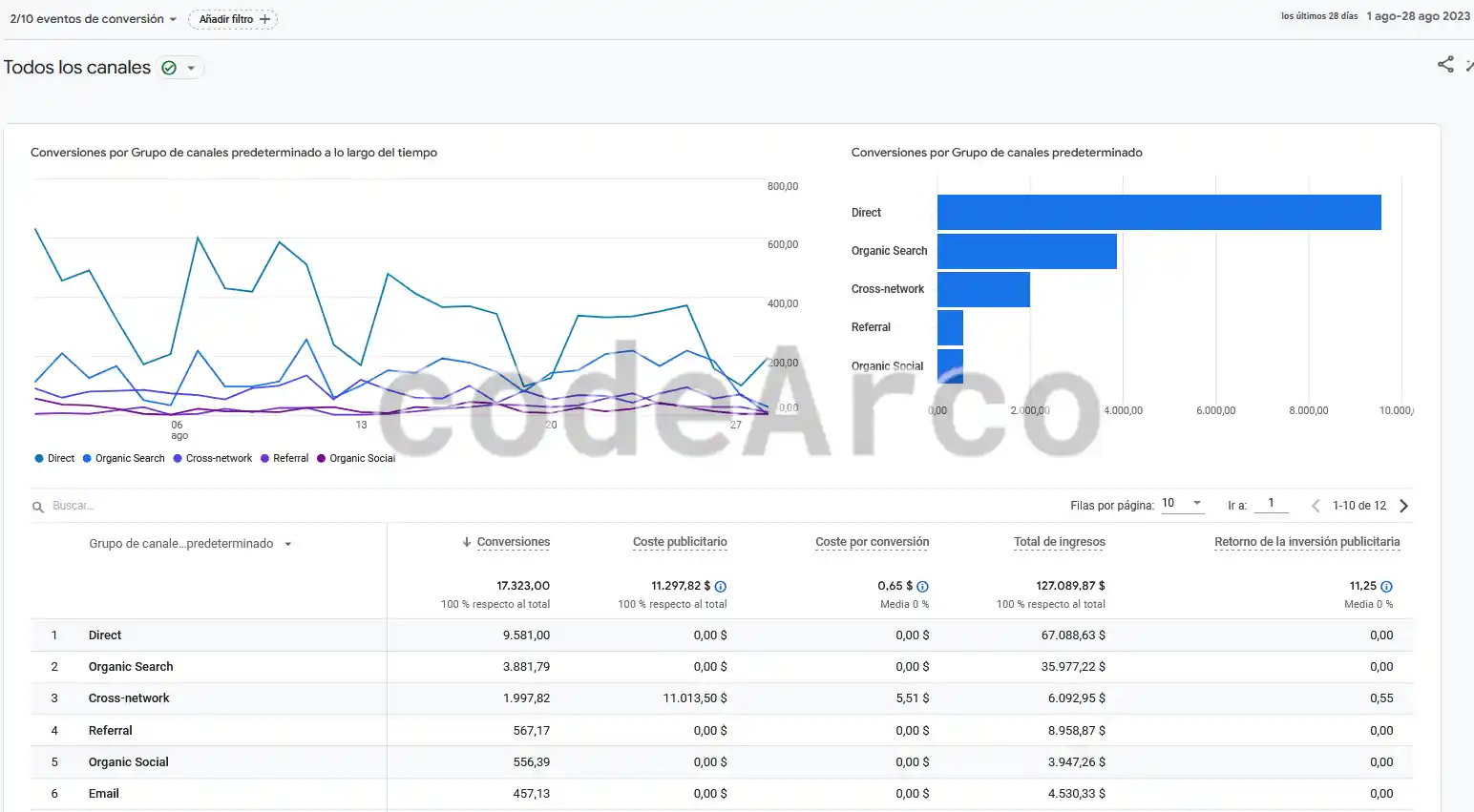
Task: Click the 8.958,87 $ revenue value
Action: coord(1077,731)
